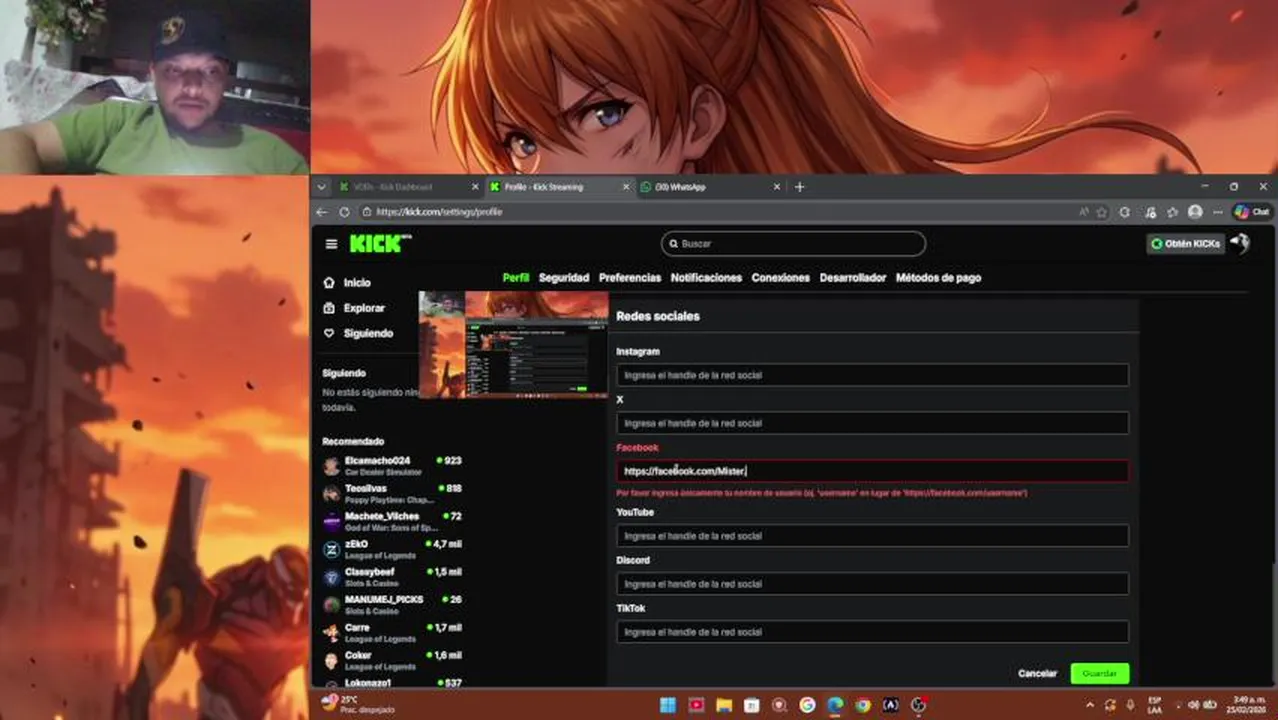Open Microsoft Edge from taskbar
The image size is (1278, 720).
835,705
